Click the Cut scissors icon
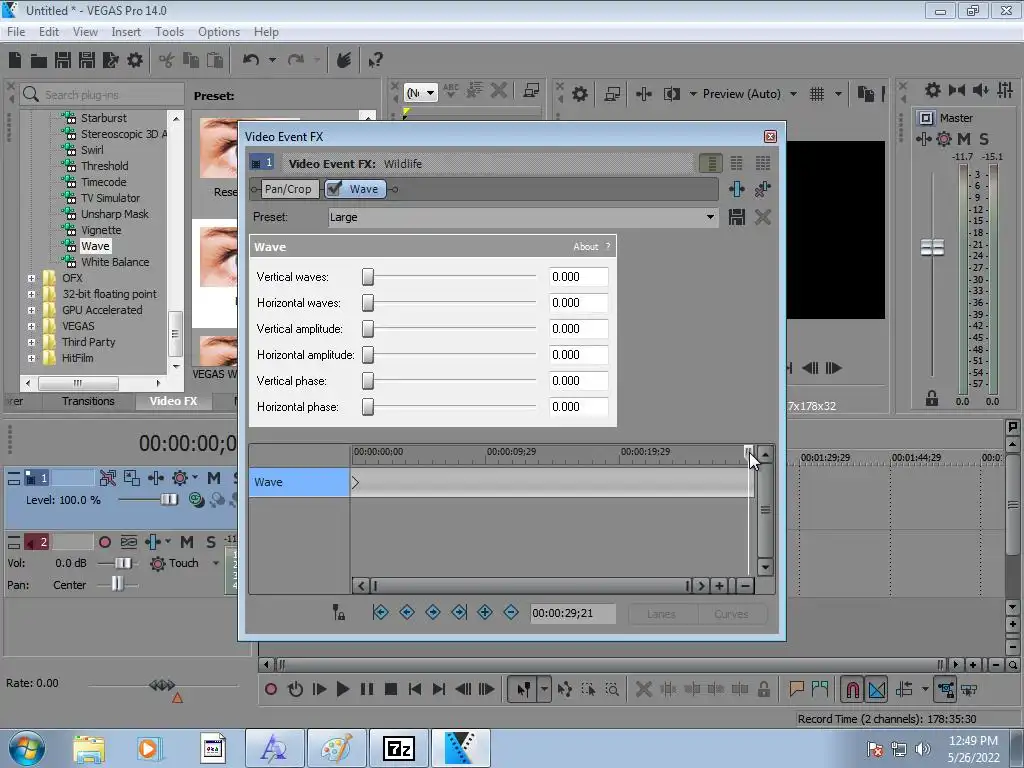Viewport: 1024px width, 768px height. pos(167,61)
